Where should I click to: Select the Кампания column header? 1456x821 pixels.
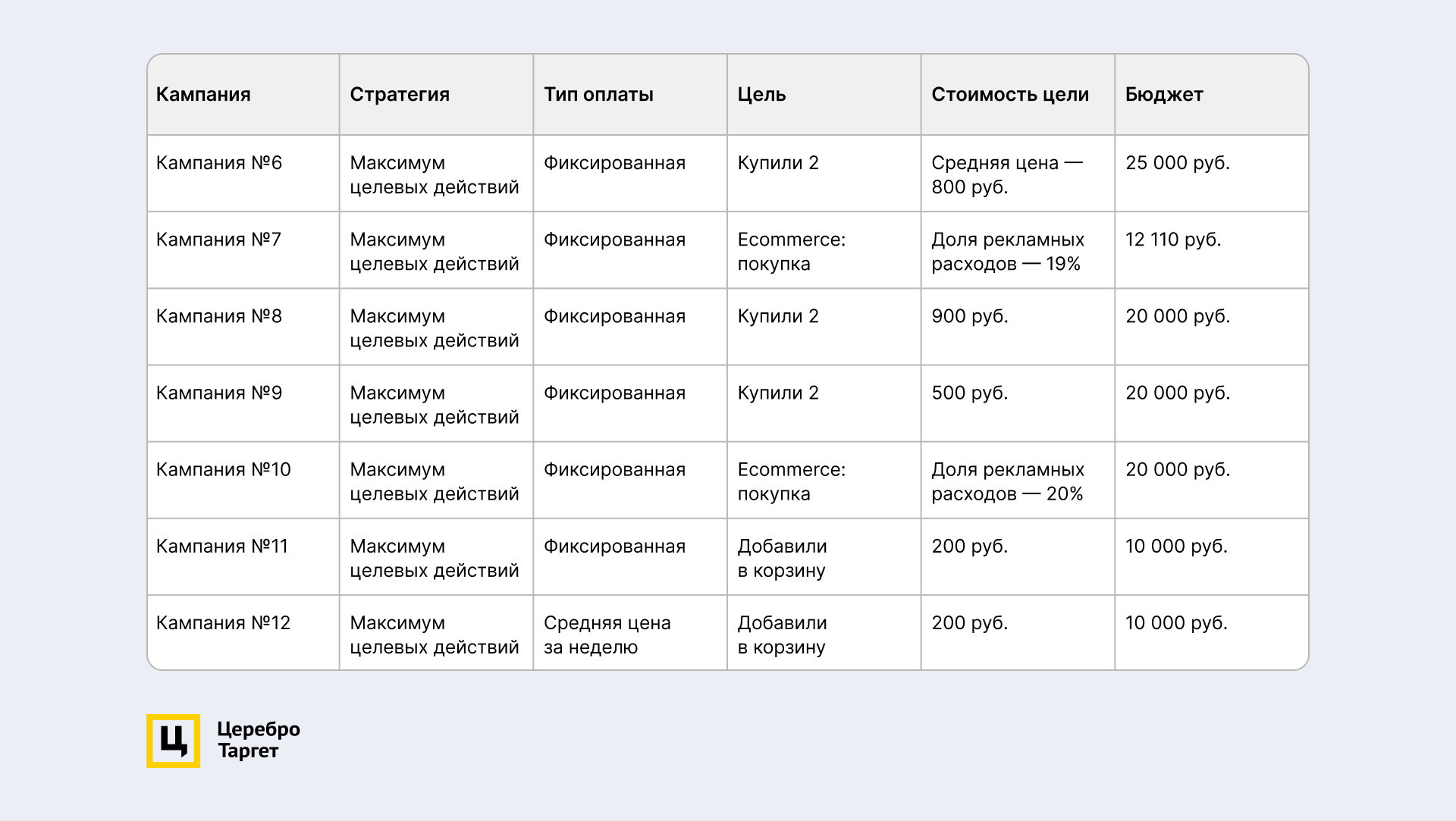(203, 95)
